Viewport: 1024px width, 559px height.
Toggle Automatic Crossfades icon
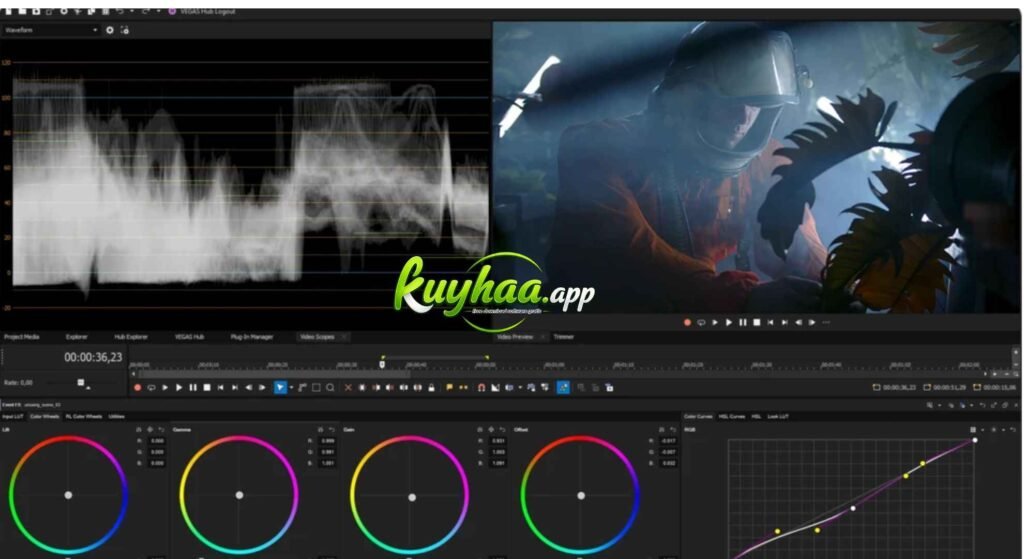(495, 388)
